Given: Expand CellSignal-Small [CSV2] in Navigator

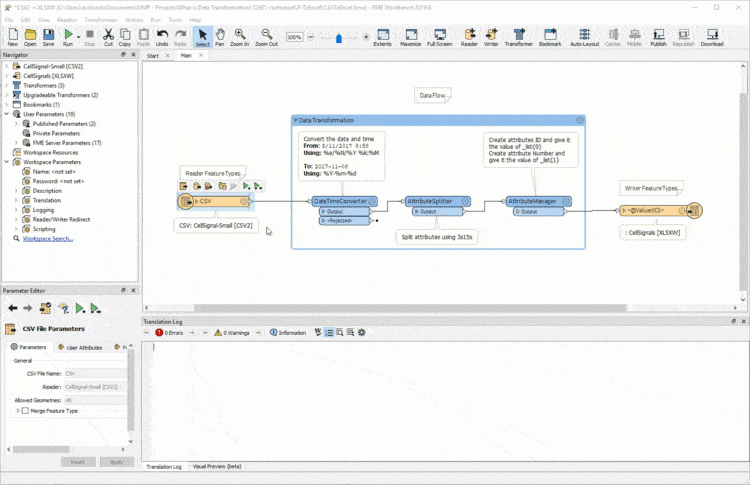Looking at the screenshot, I should 7,66.
